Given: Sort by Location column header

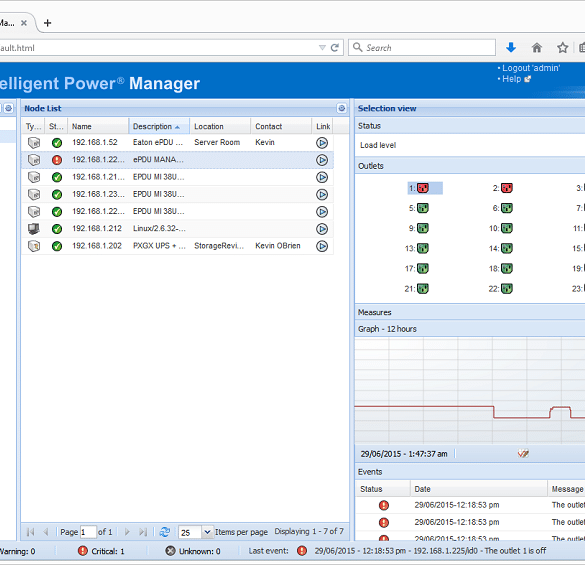Looking at the screenshot, I should (220, 126).
